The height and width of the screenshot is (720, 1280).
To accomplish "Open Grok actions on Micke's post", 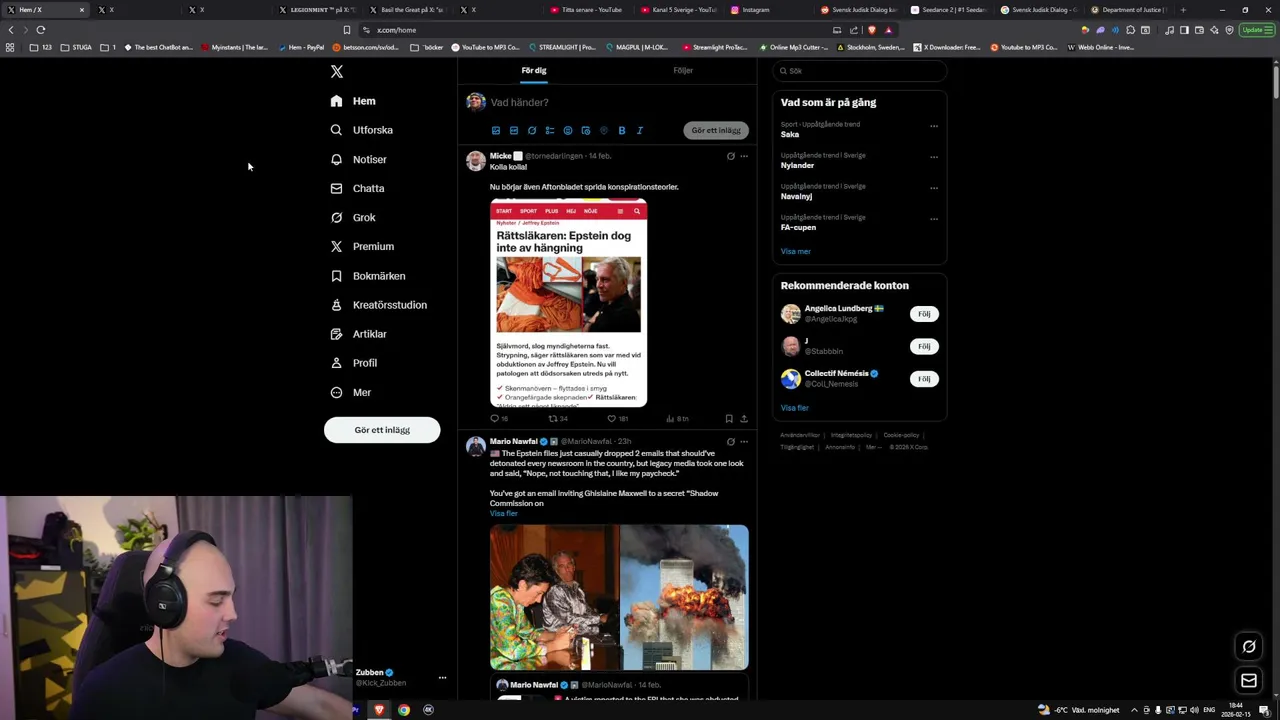I will coord(730,156).
